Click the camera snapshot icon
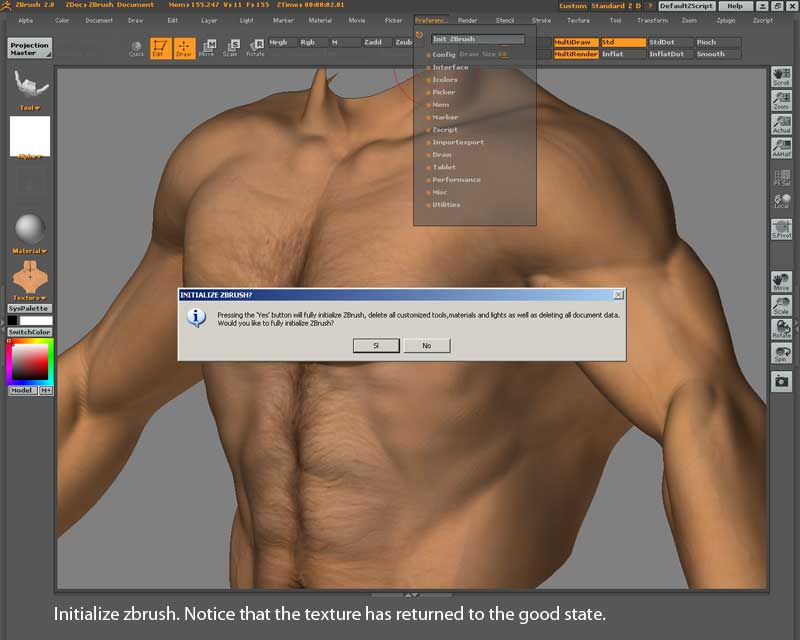This screenshot has width=800, height=640. click(x=781, y=381)
